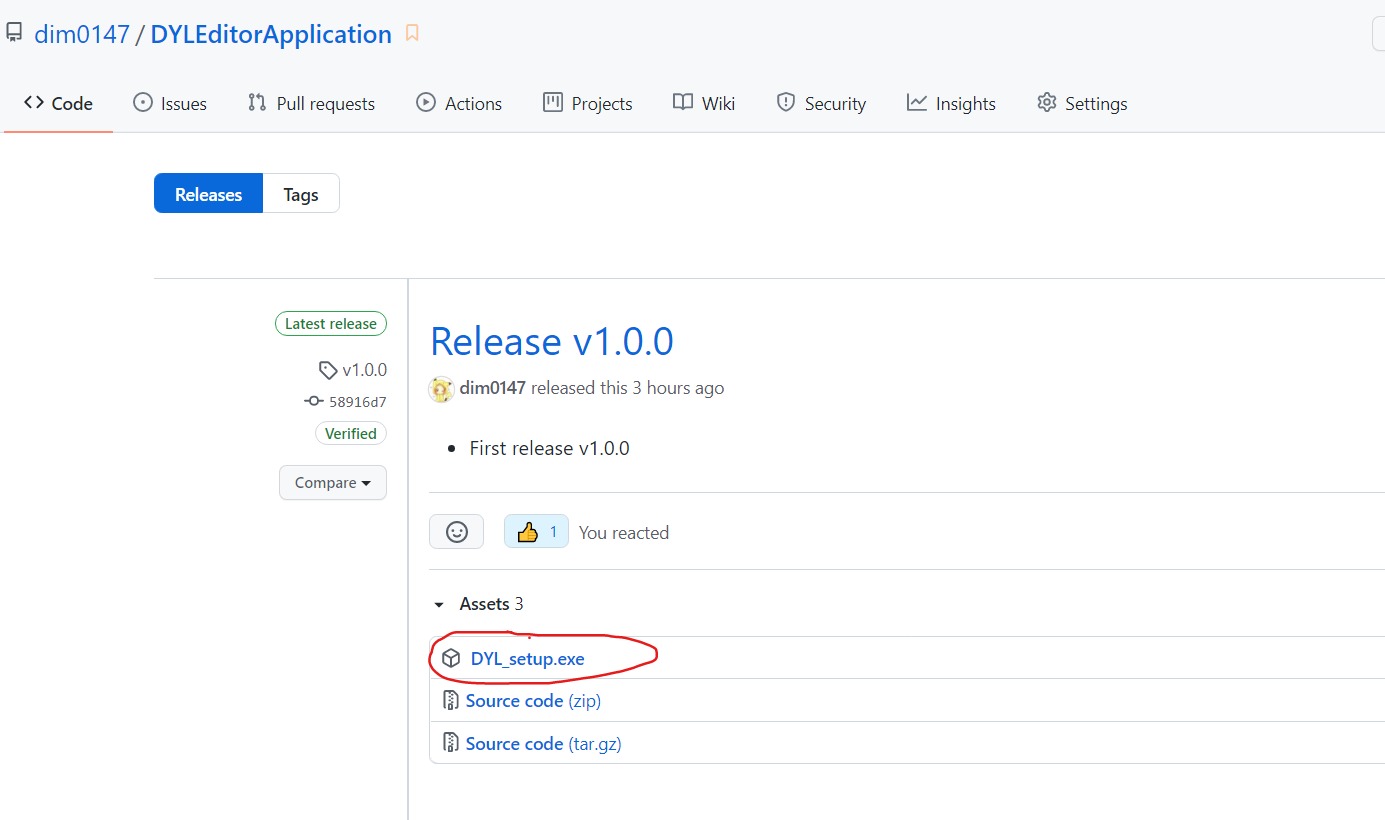Open dim0147 author link under release title
Screen dimensions: 1385x820
(x=493, y=388)
